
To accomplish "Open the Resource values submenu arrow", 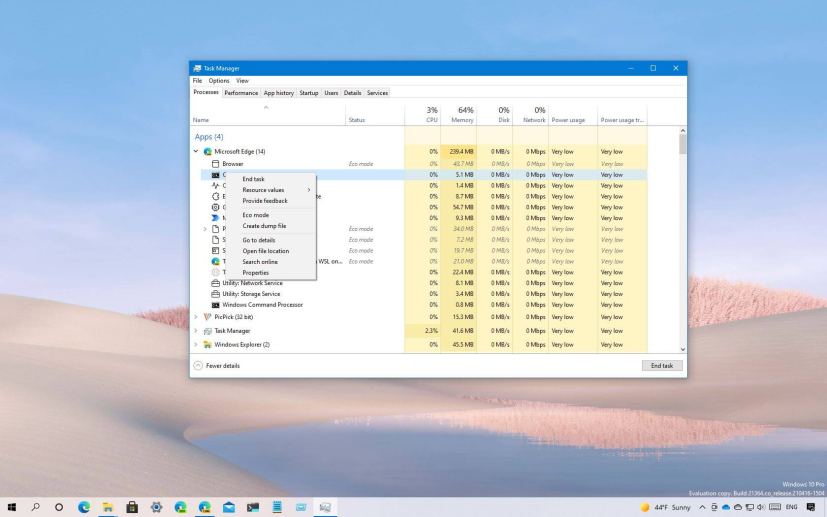I will [309, 190].
